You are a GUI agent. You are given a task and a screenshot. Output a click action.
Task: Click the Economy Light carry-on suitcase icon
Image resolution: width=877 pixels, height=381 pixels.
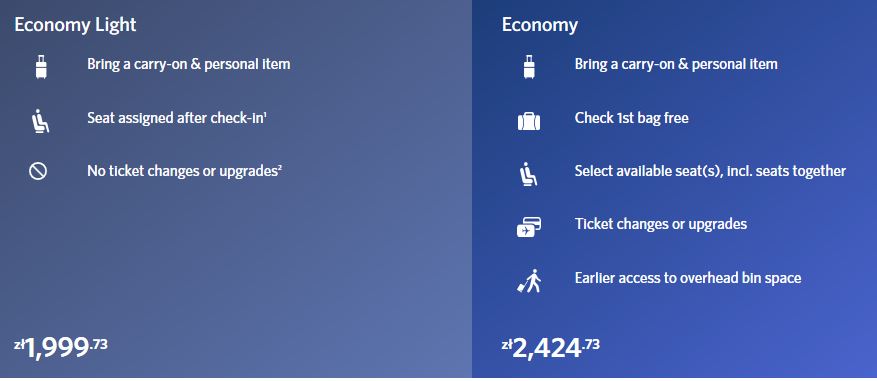(x=41, y=67)
